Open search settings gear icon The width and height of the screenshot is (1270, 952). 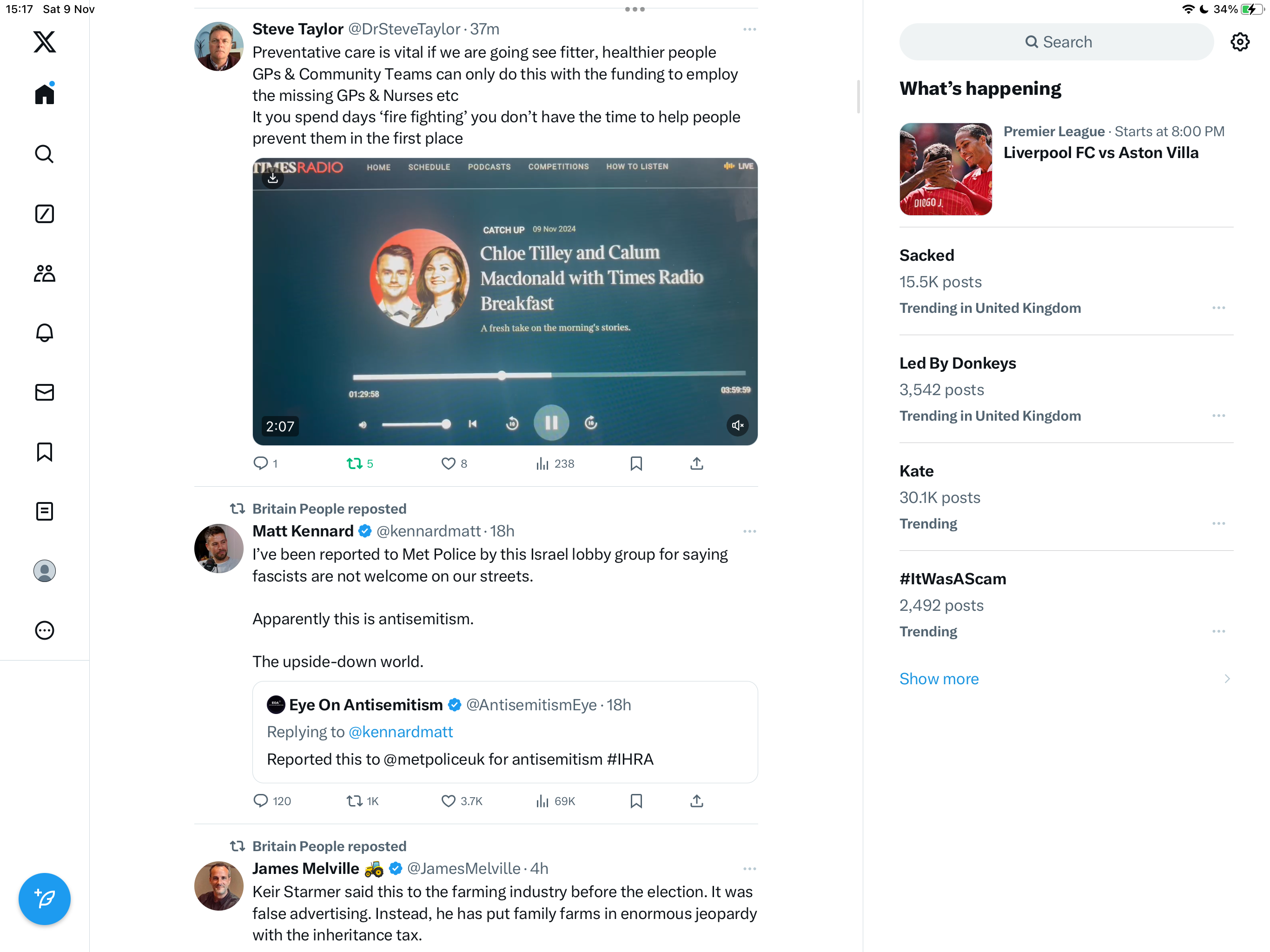click(x=1240, y=42)
